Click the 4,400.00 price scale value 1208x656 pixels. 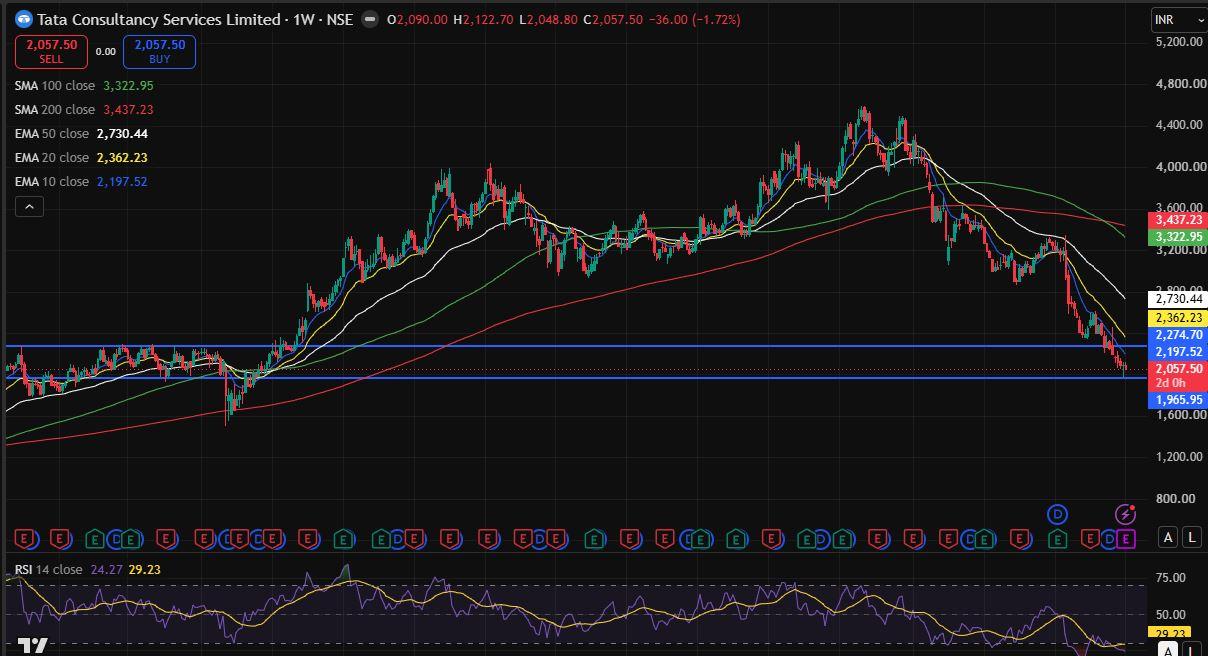pyautogui.click(x=1179, y=125)
